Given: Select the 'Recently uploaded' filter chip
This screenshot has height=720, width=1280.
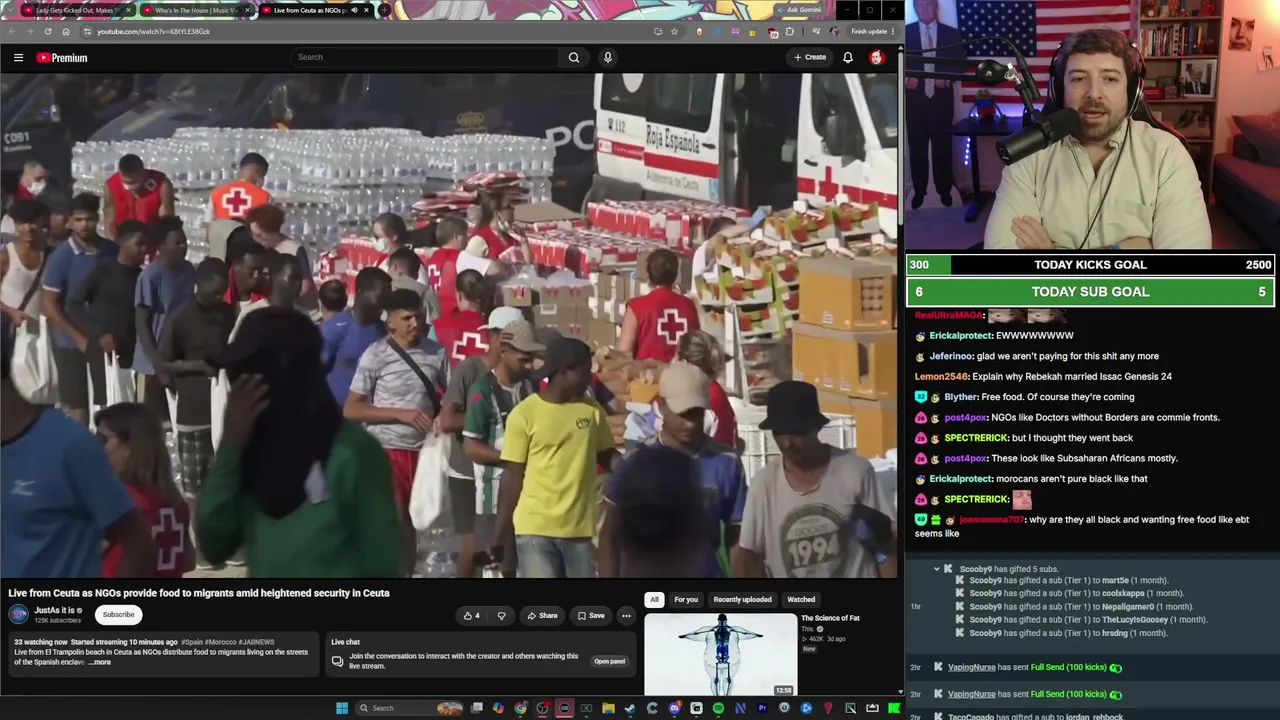Looking at the screenshot, I should pos(742,600).
